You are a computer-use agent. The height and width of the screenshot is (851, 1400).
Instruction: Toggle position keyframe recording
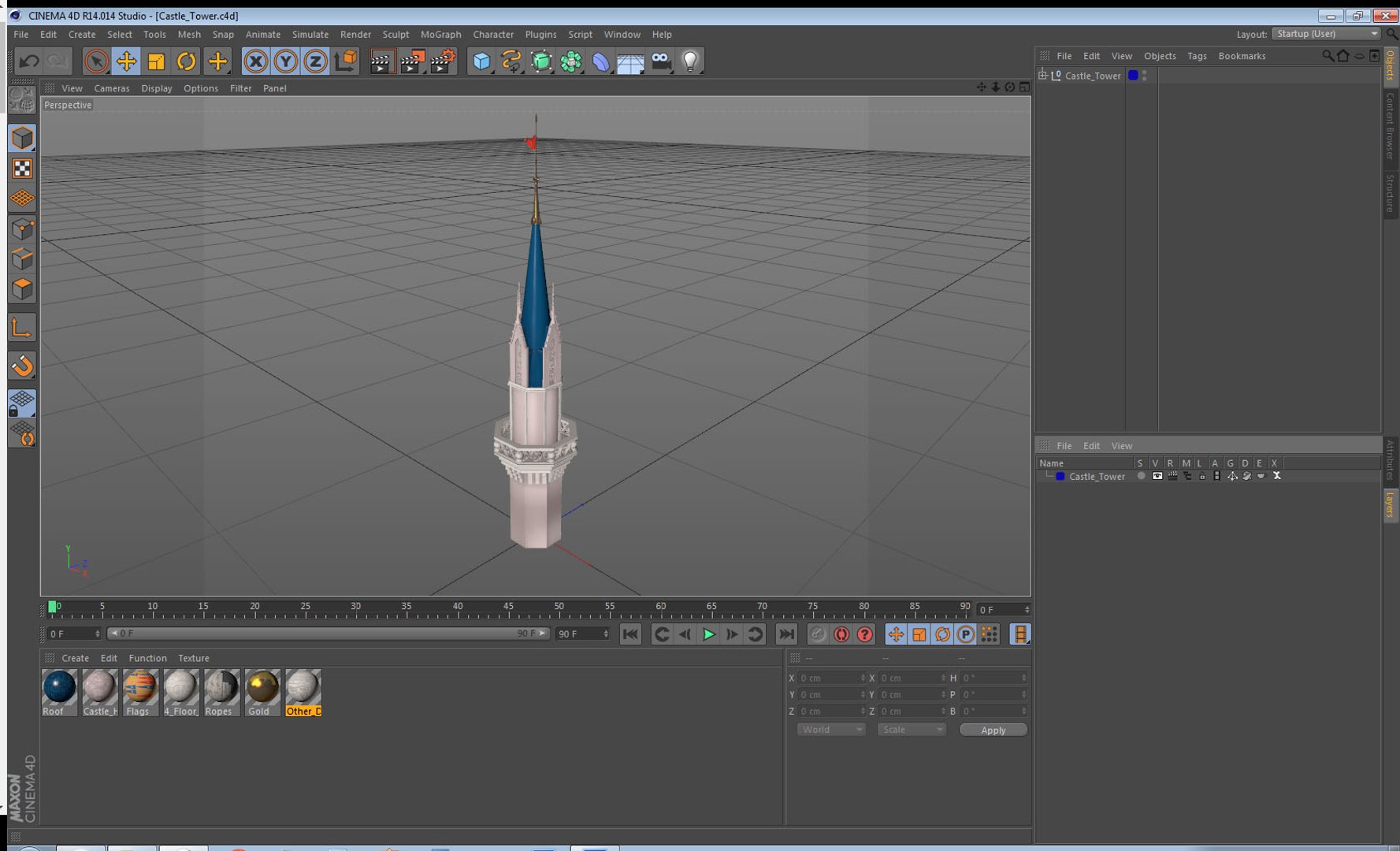(x=896, y=634)
